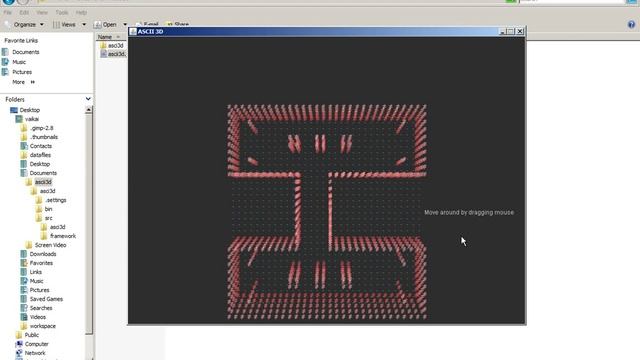Open the Name column dropdown arrow
The width and height of the screenshot is (640, 360).
coord(118,37)
